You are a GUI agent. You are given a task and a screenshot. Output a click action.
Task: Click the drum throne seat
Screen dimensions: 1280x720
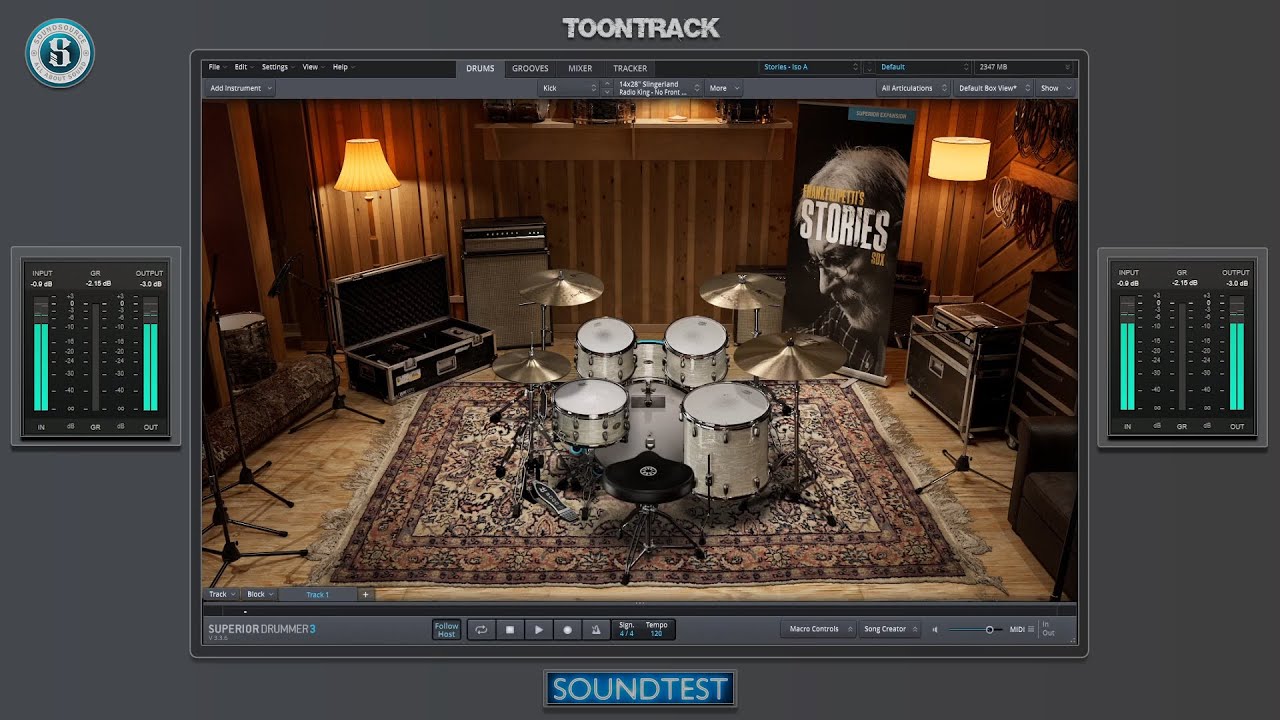point(647,480)
